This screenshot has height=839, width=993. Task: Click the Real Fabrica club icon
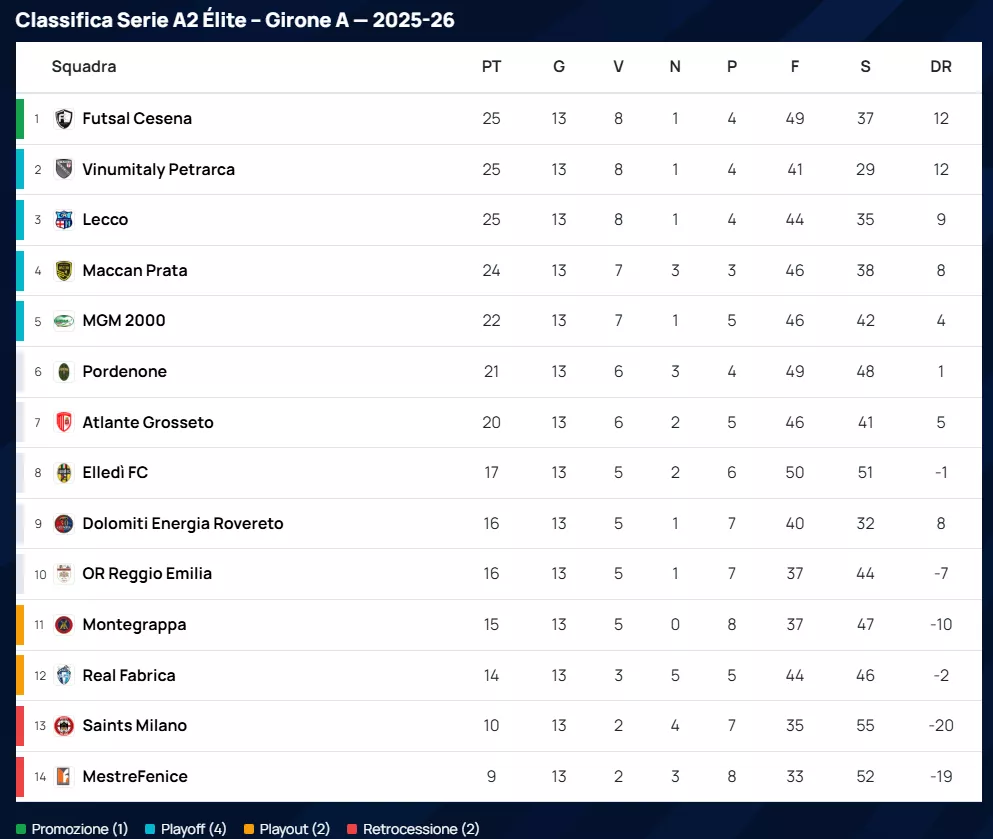coord(64,675)
